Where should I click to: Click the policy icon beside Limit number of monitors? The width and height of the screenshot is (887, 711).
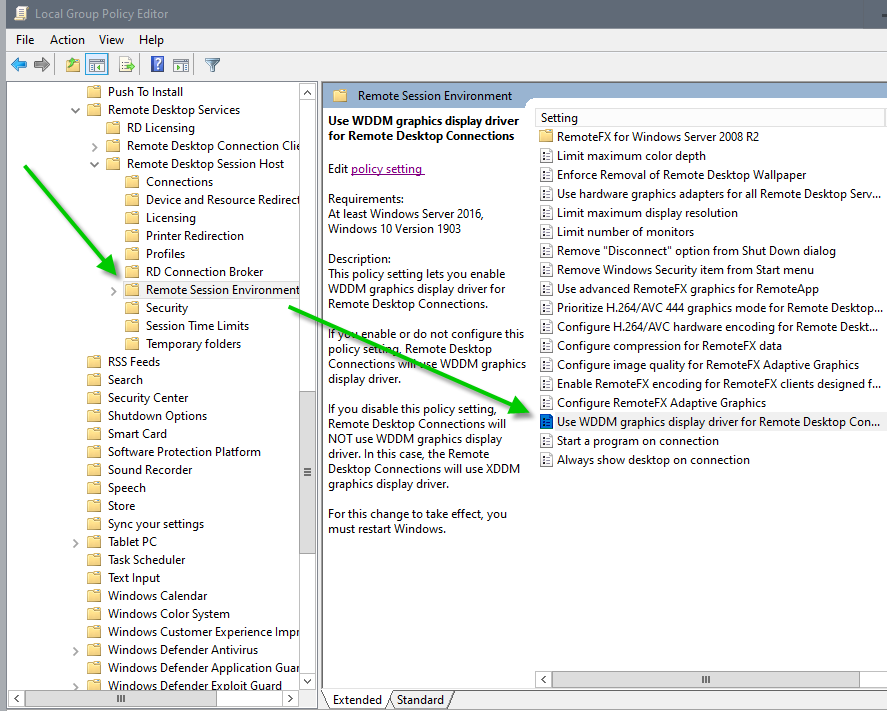click(x=546, y=231)
